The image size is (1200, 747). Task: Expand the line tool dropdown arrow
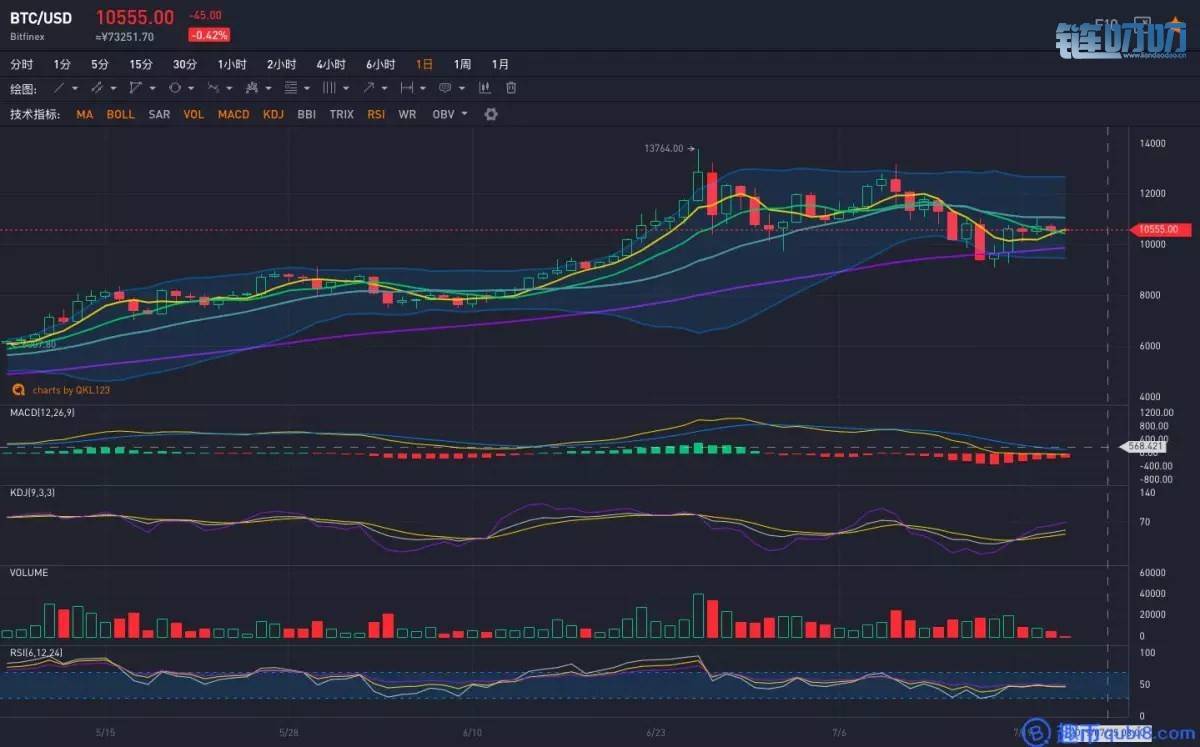click(x=75, y=88)
